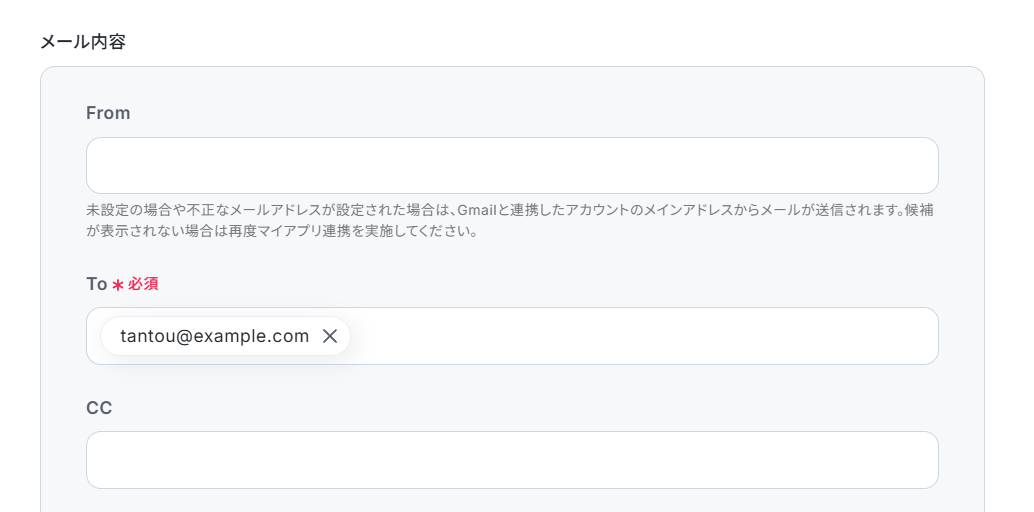Click the メール内容 section heading
Screen dimensions: 1034x512
82,42
